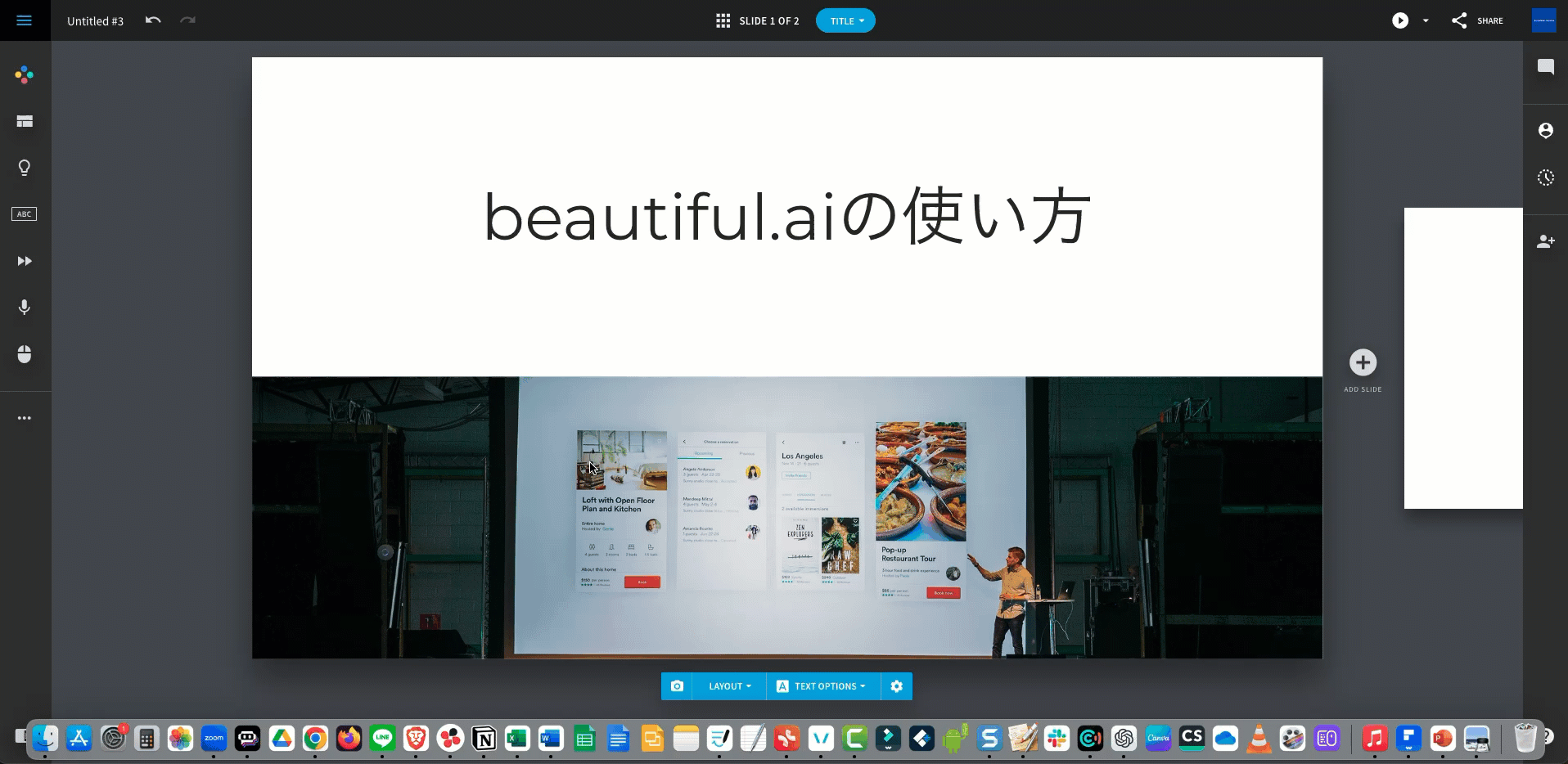Viewport: 1568px width, 764px height.
Task: Open Google Drive in the dock
Action: (x=282, y=739)
